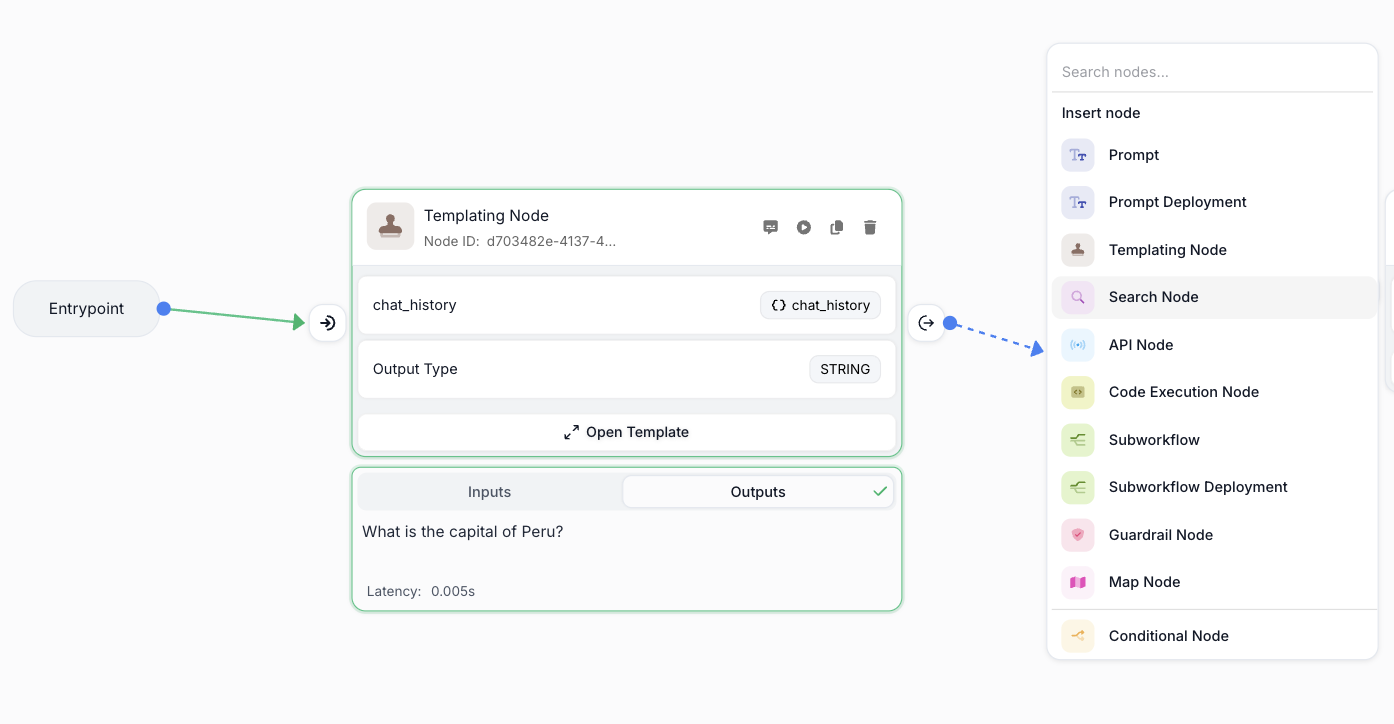Open the comment icon on Templating Node

point(770,227)
